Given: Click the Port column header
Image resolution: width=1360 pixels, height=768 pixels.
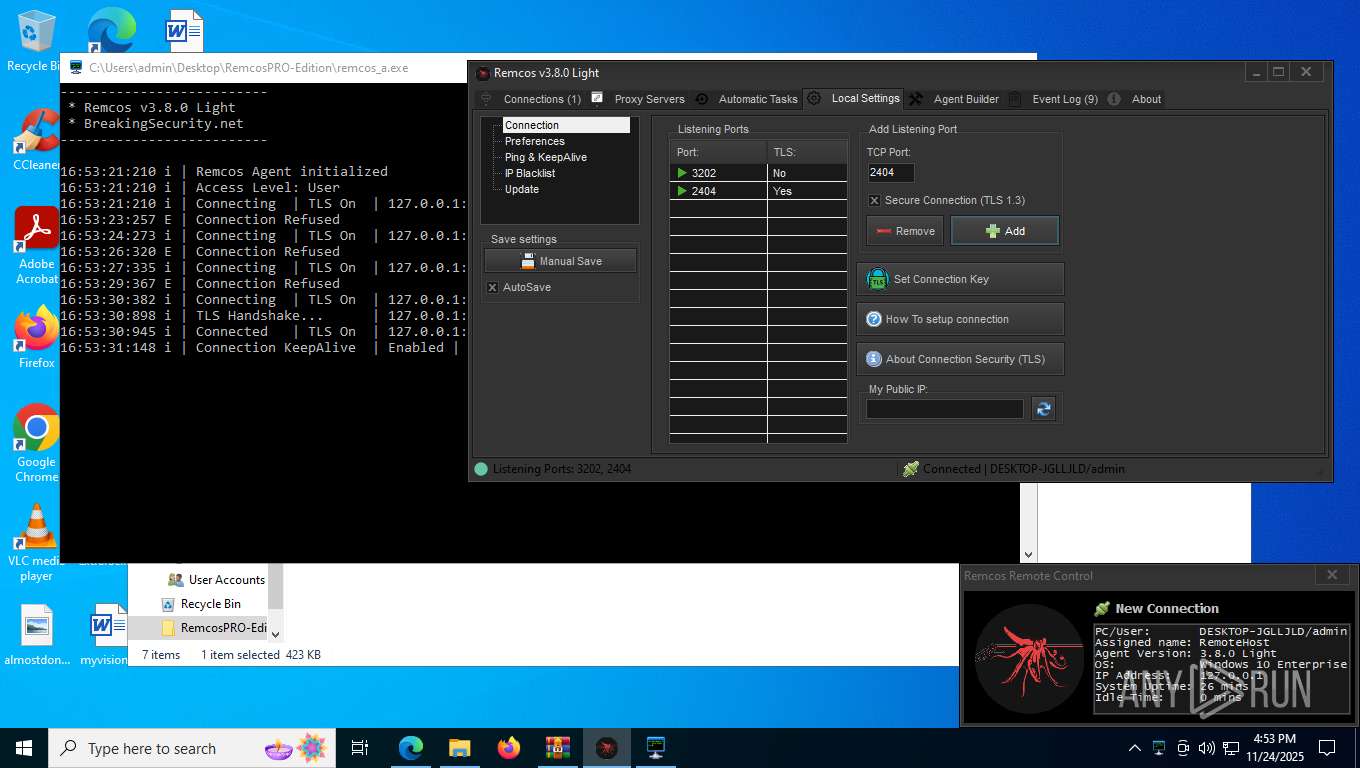Looking at the screenshot, I should [718, 152].
